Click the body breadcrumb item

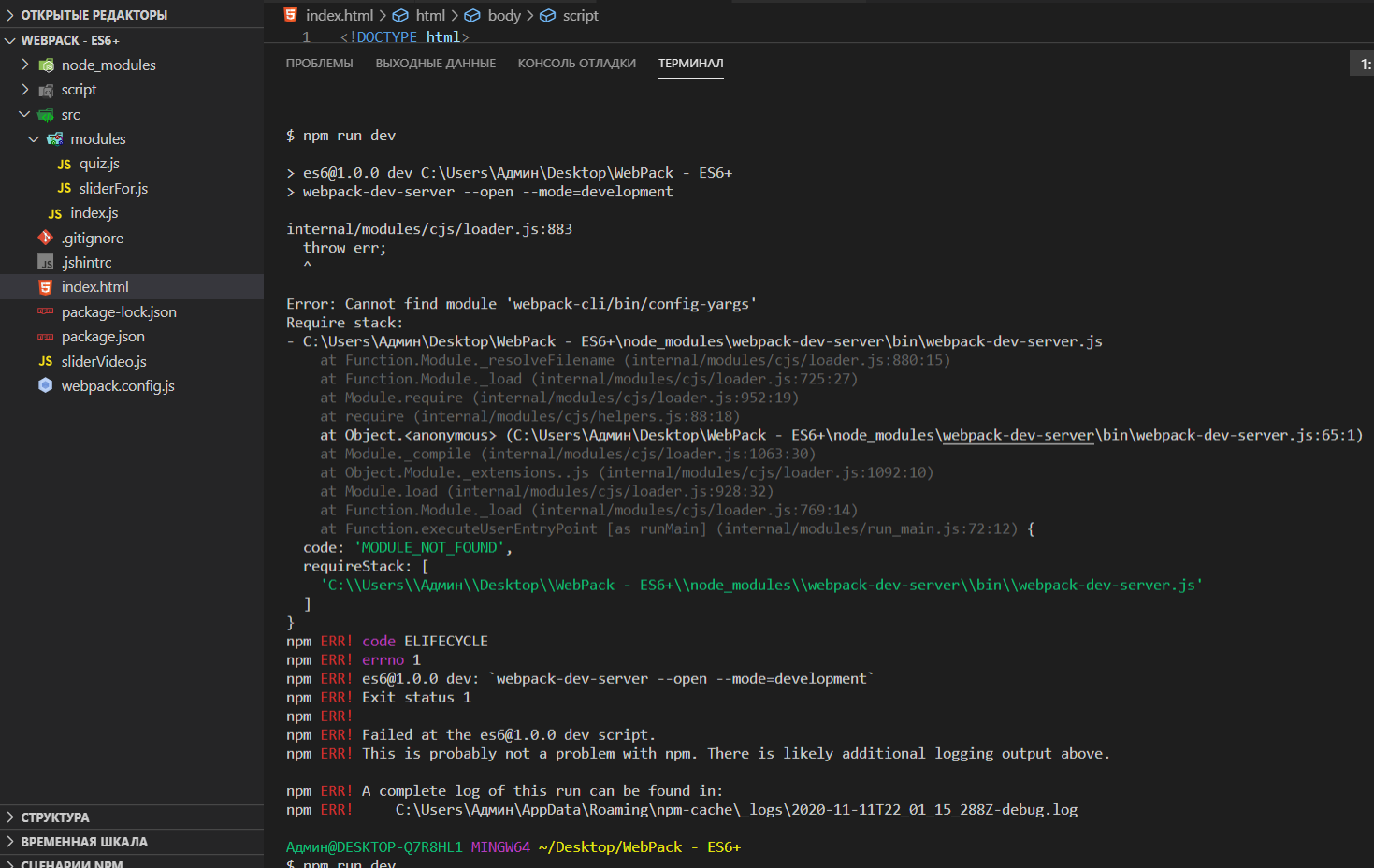point(504,16)
